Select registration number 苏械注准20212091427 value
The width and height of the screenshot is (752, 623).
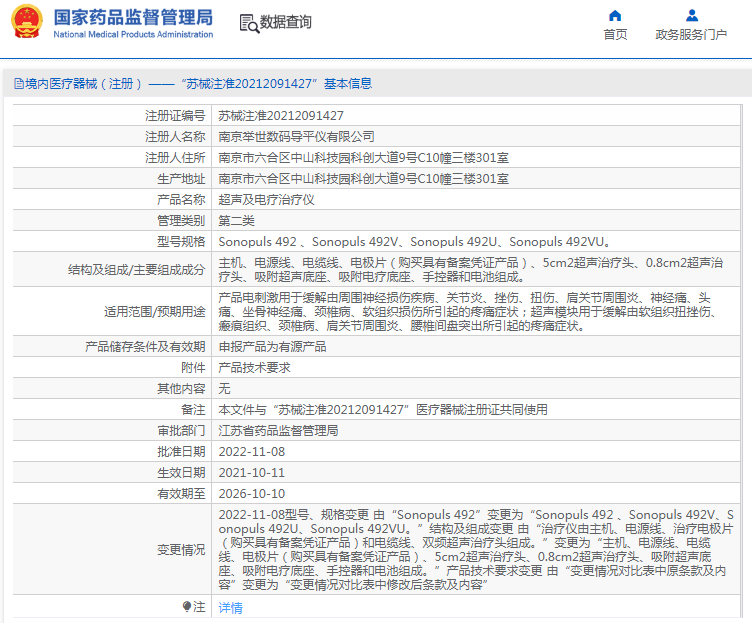pyautogui.click(x=281, y=116)
